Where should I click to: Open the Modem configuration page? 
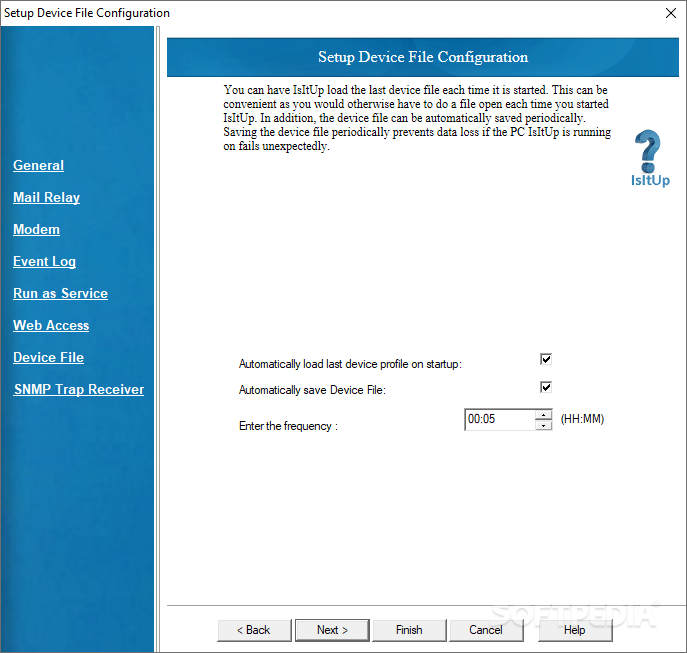tap(36, 229)
